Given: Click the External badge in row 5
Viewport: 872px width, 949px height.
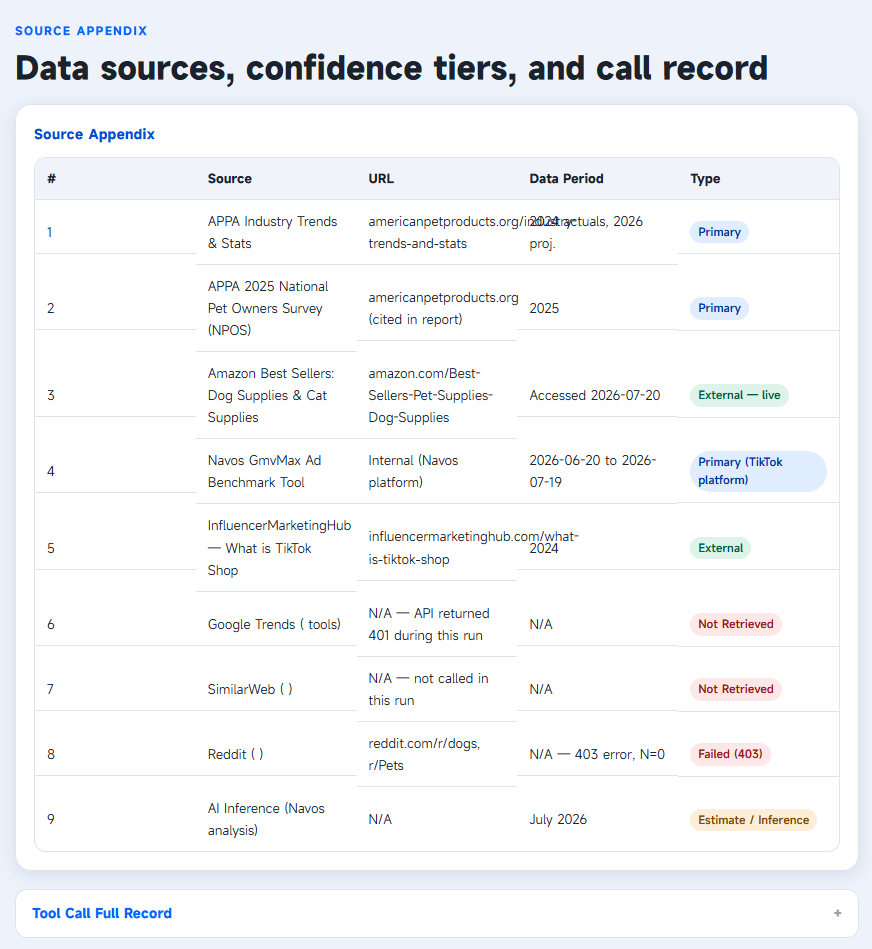Looking at the screenshot, I should point(721,548).
